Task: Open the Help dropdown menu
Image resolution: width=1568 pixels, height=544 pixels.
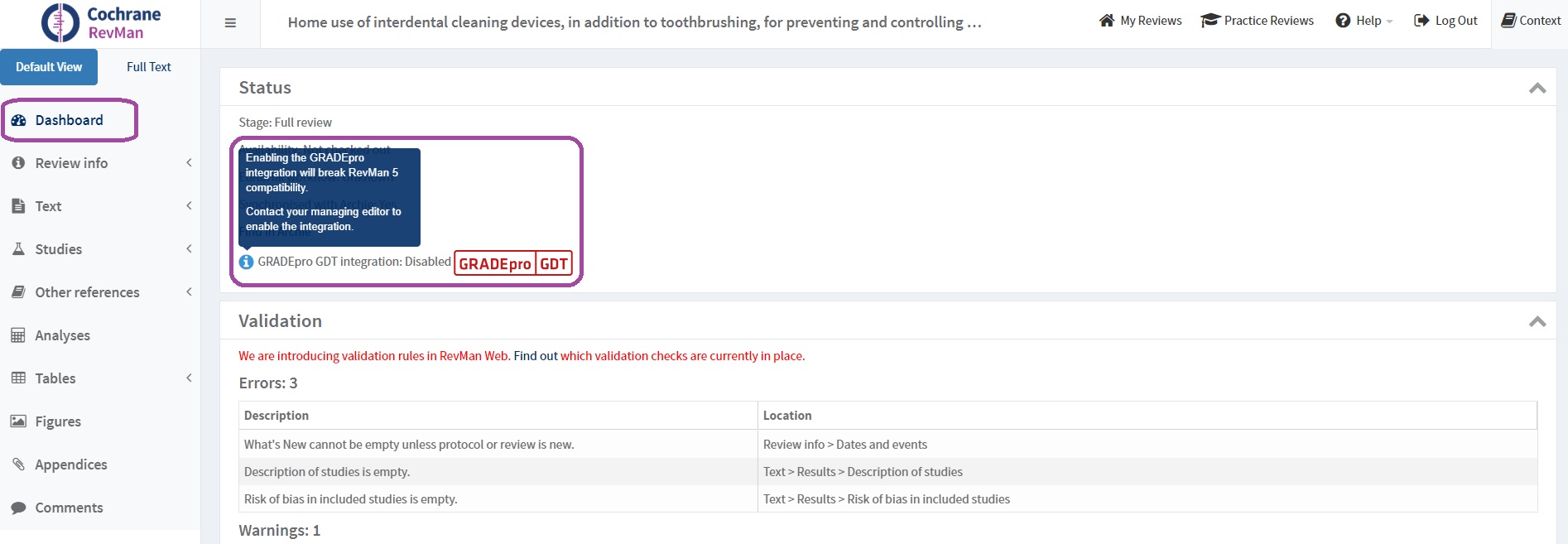Action: pyautogui.click(x=1364, y=21)
